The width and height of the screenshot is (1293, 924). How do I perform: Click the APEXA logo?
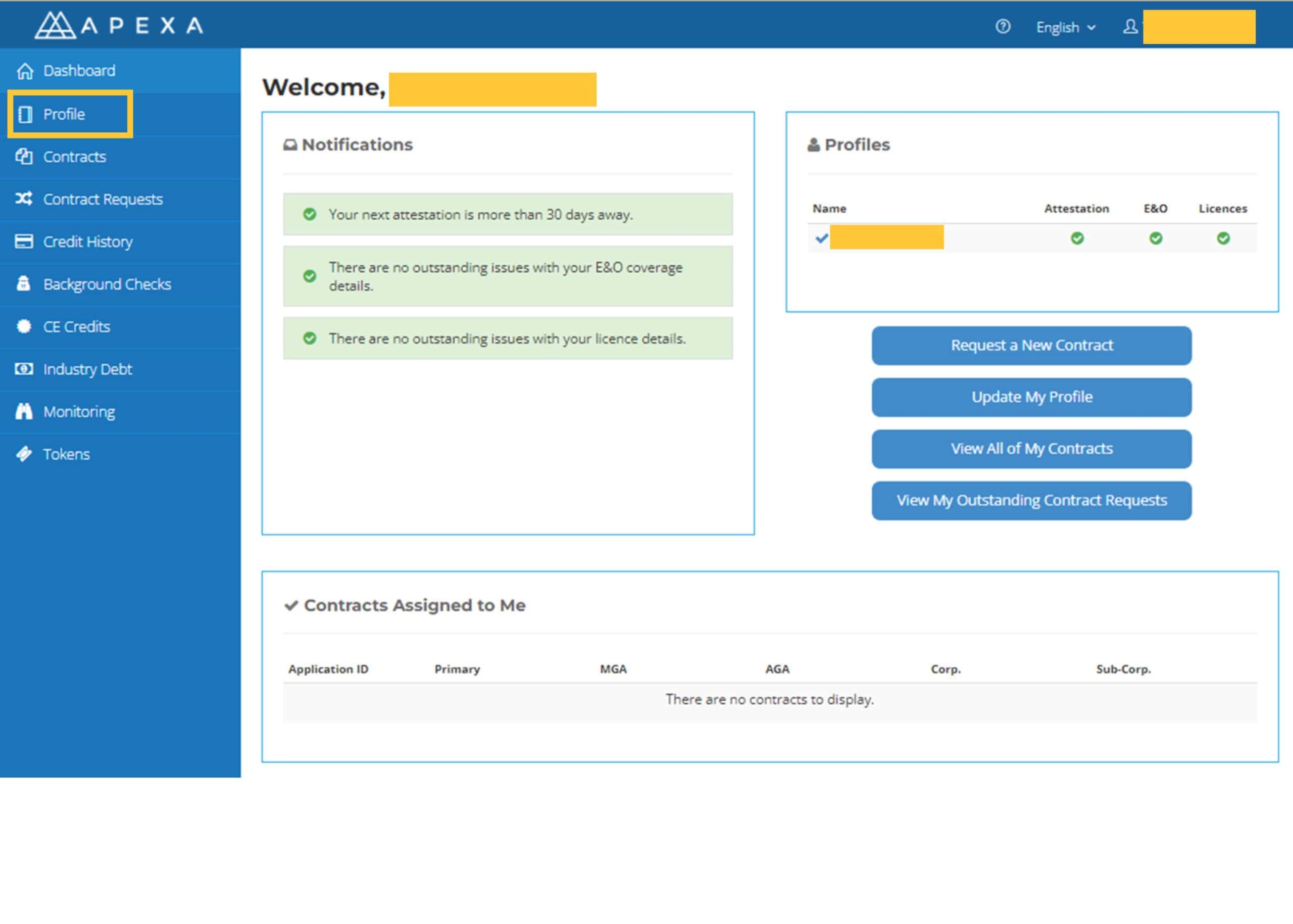118,26
